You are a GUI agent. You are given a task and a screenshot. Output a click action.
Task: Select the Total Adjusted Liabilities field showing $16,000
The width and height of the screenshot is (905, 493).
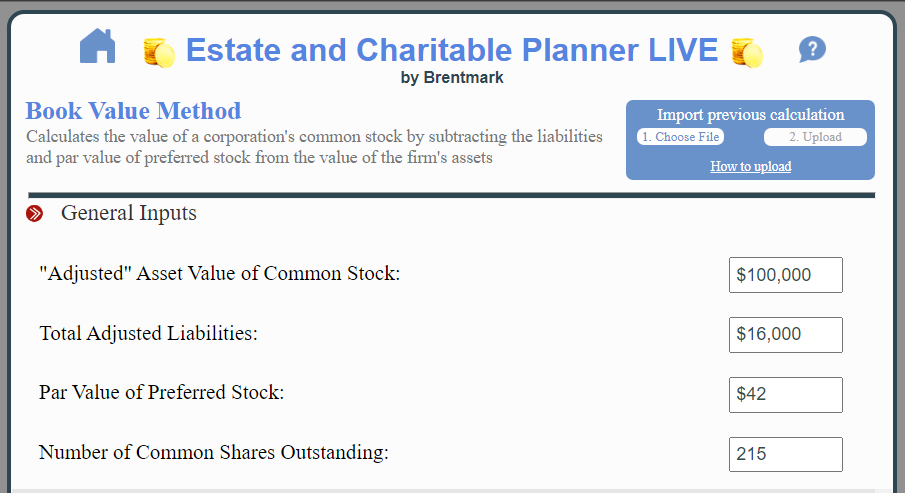coord(785,335)
